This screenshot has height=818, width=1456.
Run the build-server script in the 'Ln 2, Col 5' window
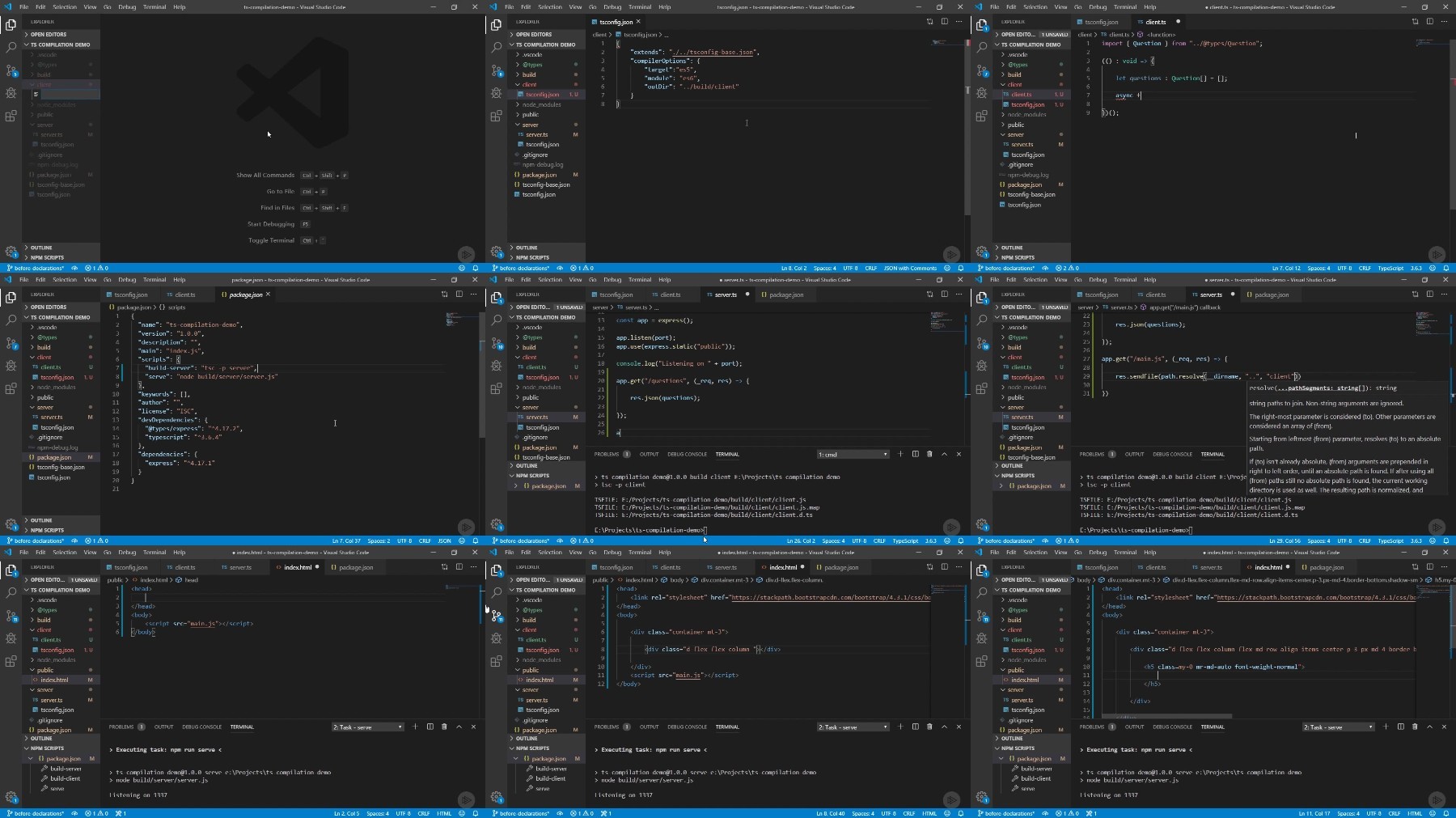point(65,769)
